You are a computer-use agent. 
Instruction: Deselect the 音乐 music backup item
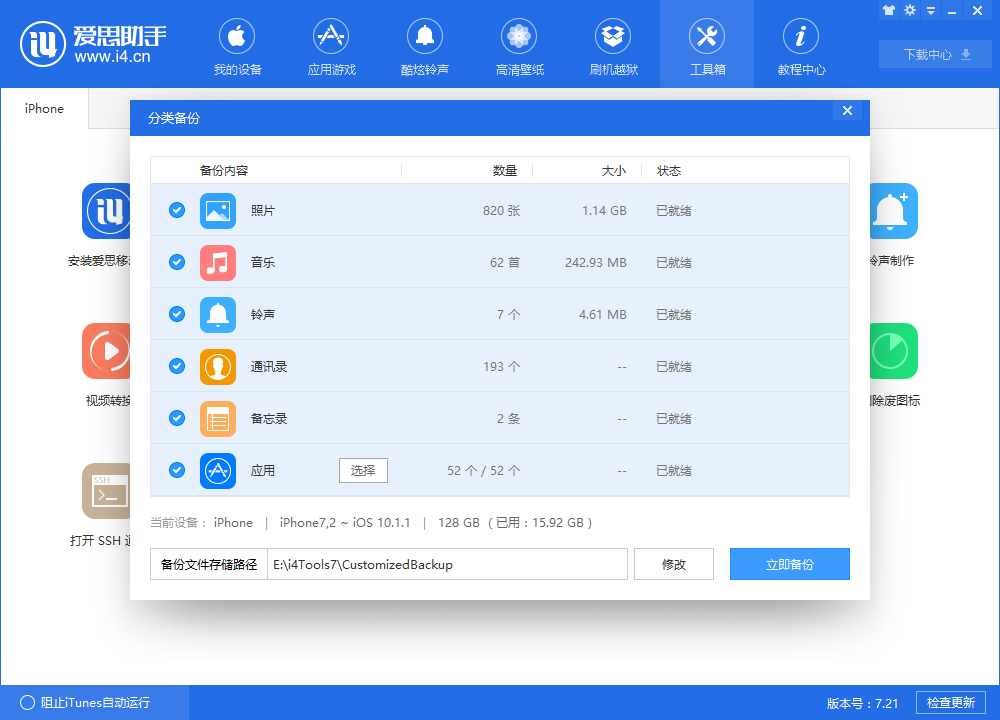[177, 262]
